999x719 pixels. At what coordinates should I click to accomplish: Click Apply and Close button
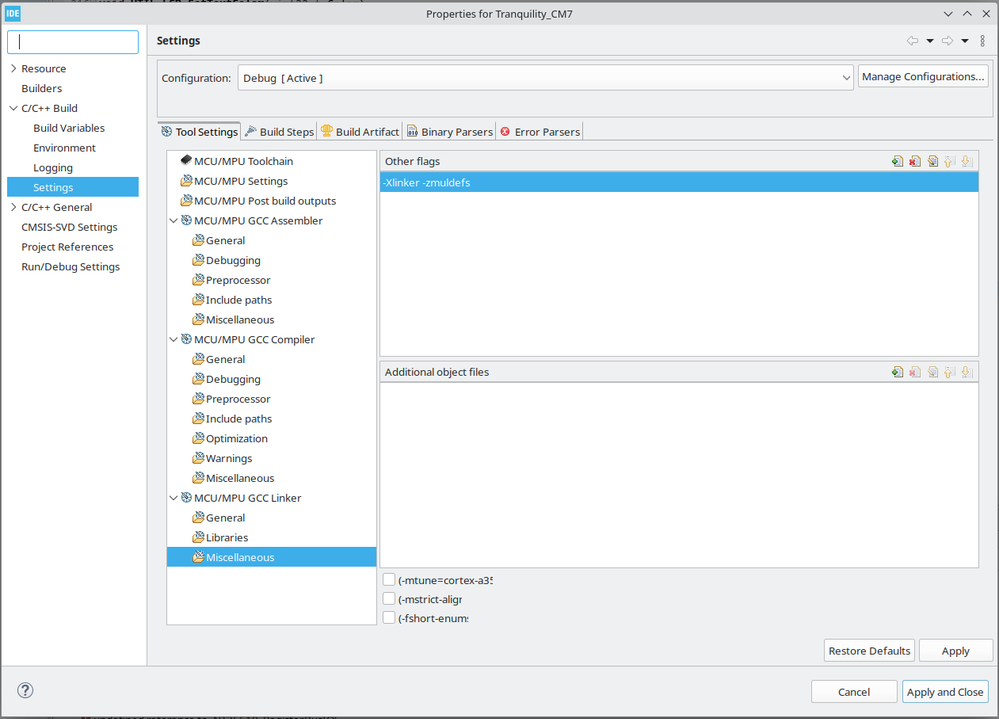point(945,692)
